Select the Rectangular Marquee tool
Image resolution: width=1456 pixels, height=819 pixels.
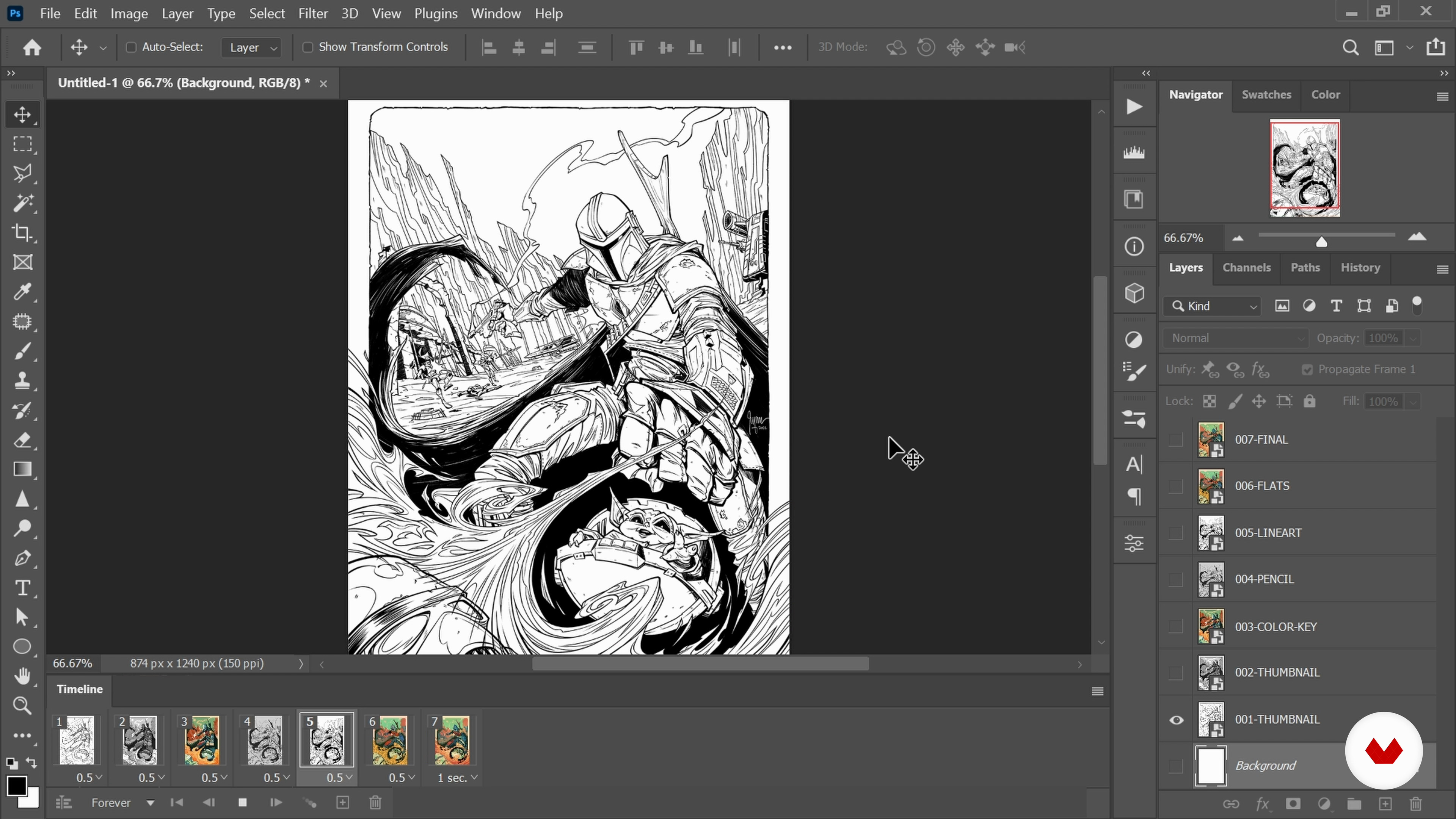(23, 144)
